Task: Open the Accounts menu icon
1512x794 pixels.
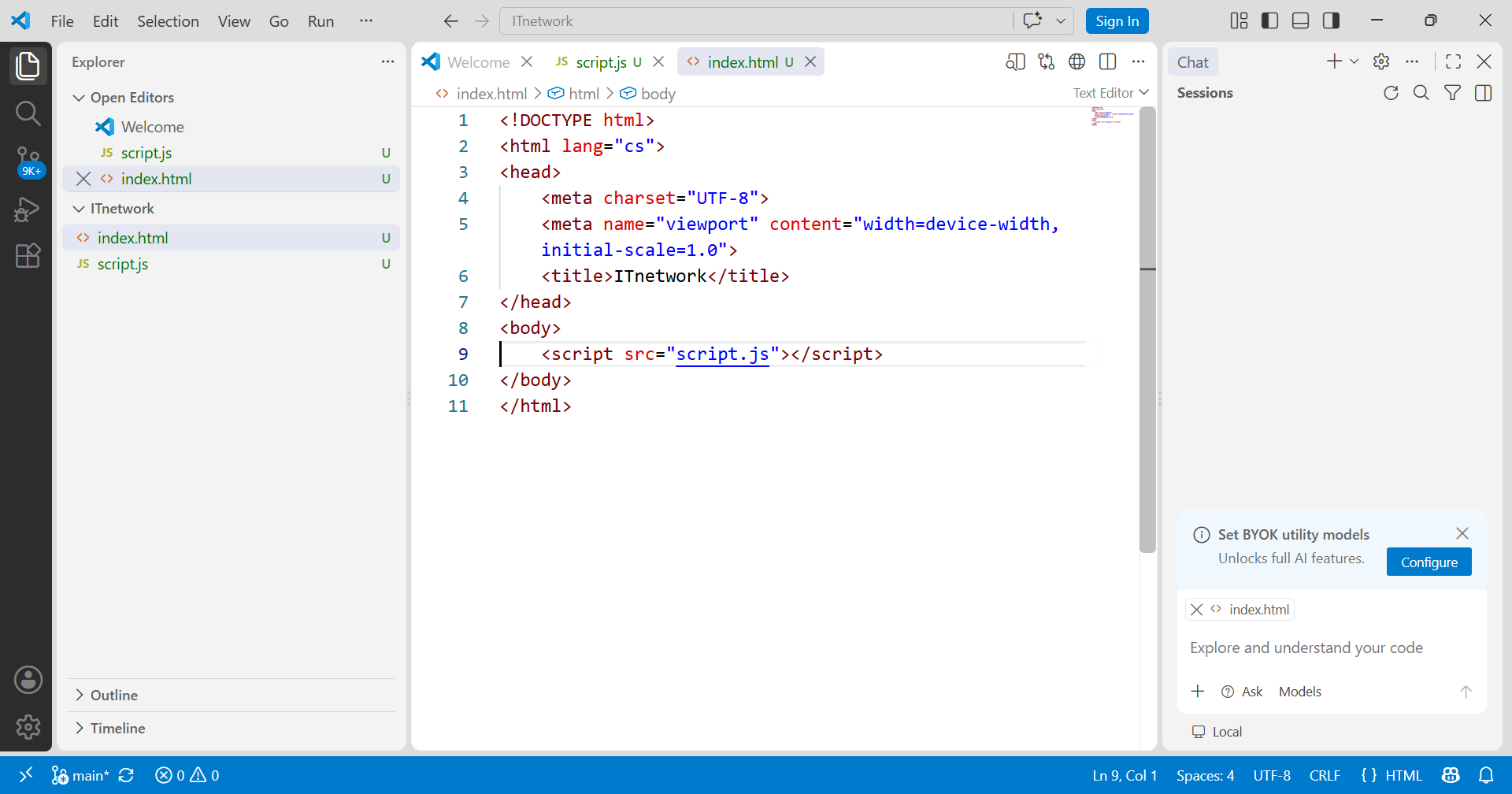Action: coord(28,680)
